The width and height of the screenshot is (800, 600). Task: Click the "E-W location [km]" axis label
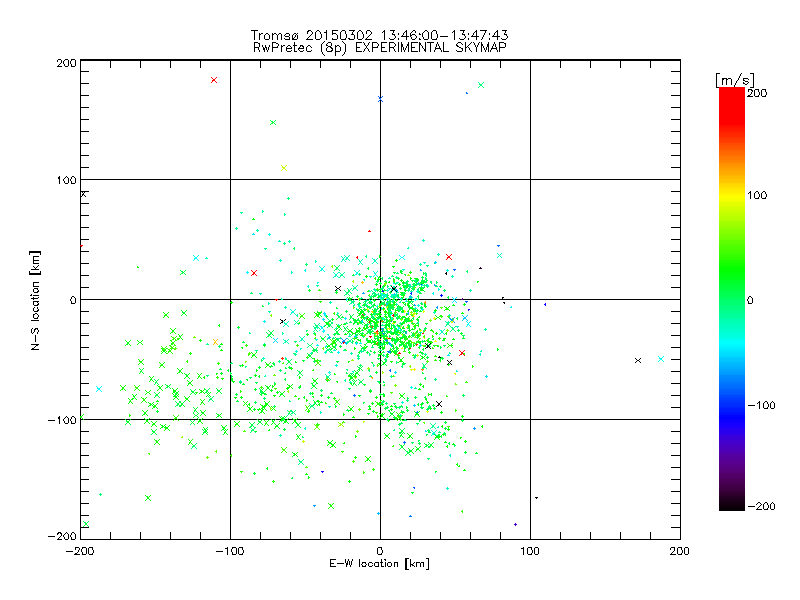pos(379,563)
